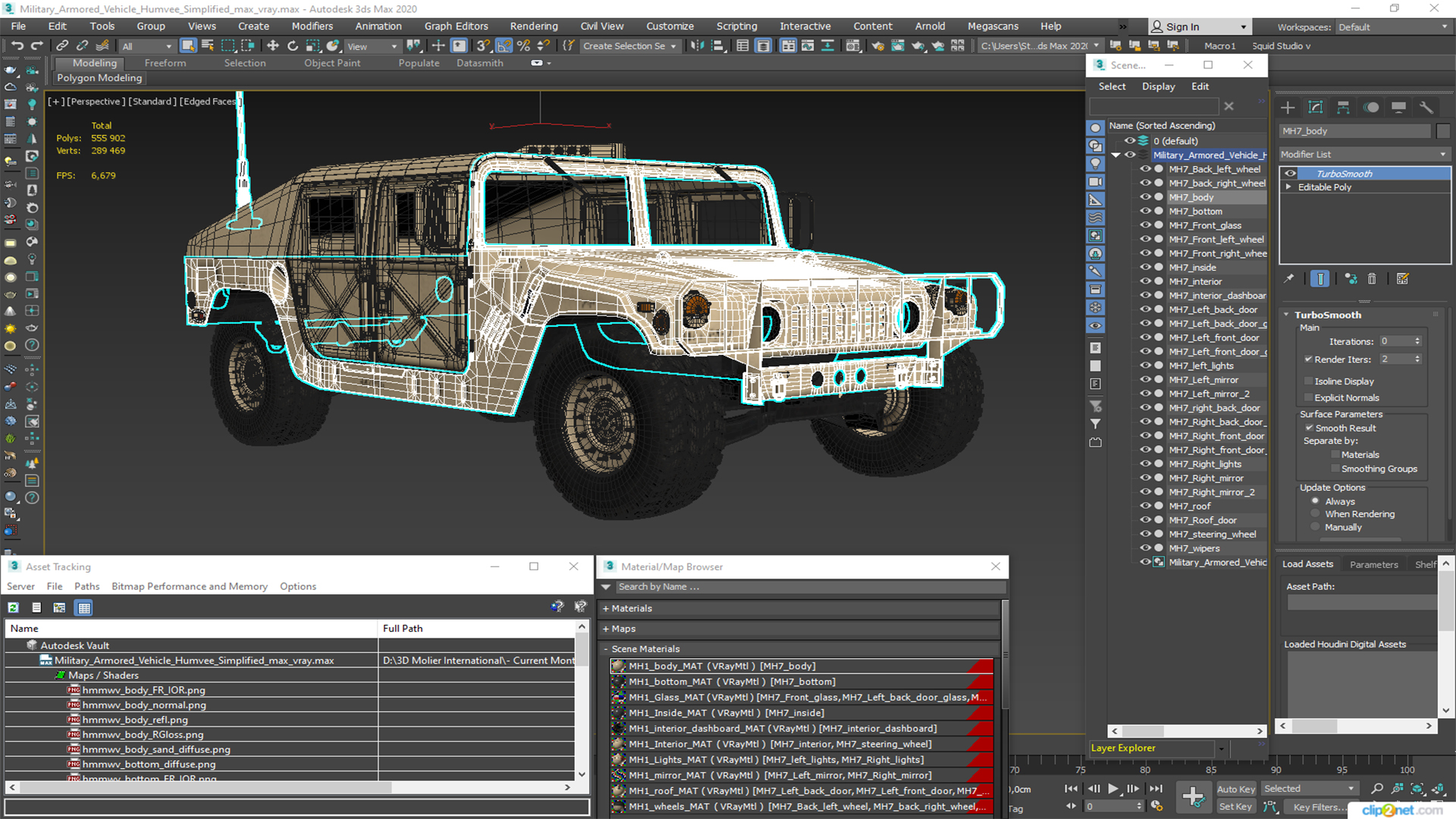
Task: Open the Create panel plus tab
Action: click(x=1288, y=108)
